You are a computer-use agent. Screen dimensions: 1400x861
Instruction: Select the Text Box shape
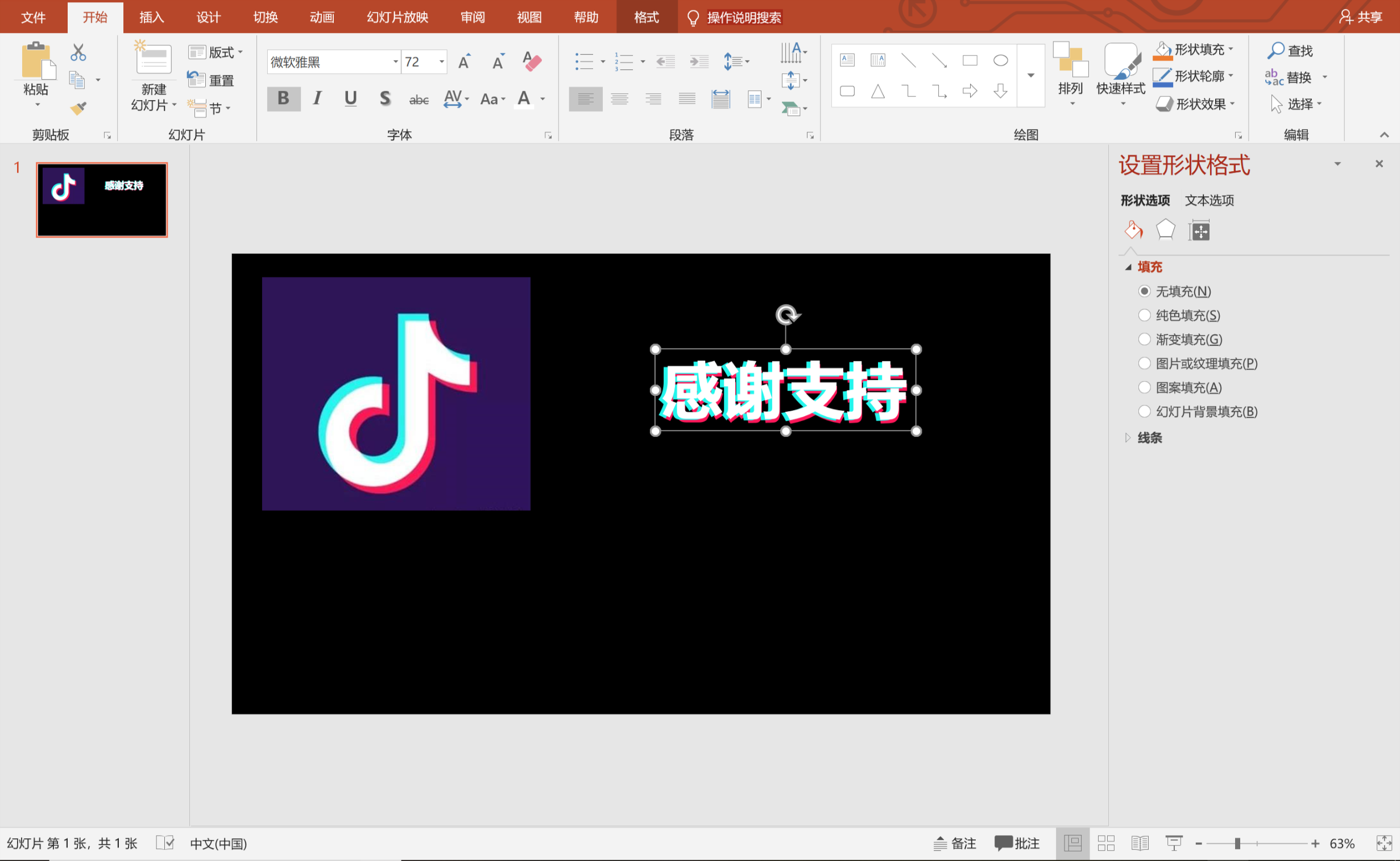(847, 60)
